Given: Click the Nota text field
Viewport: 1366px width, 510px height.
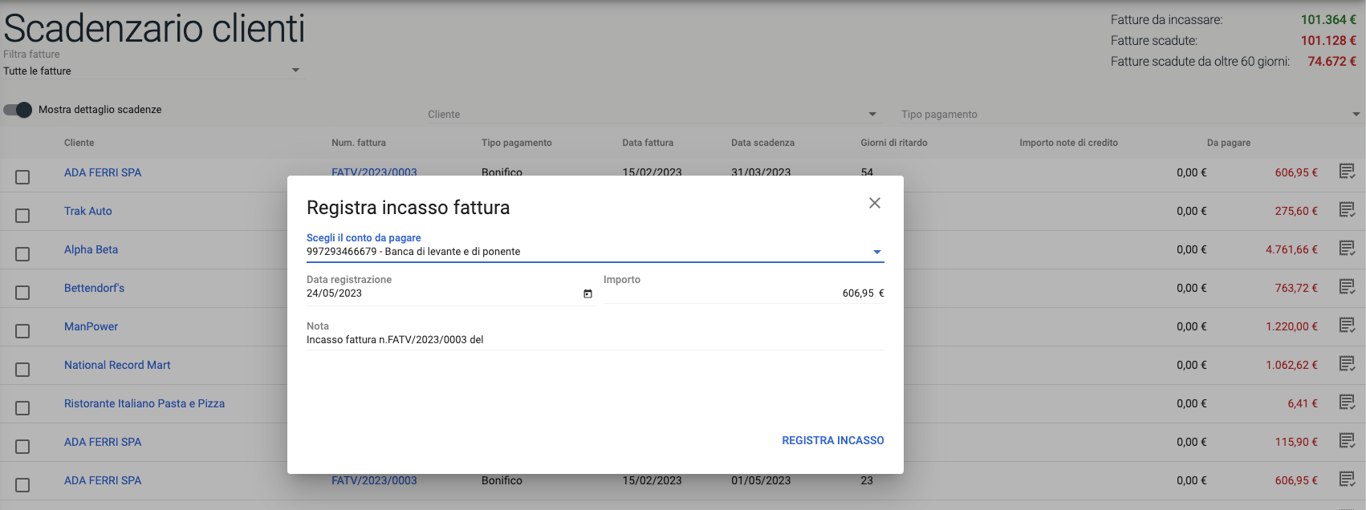Looking at the screenshot, I should [x=594, y=340].
